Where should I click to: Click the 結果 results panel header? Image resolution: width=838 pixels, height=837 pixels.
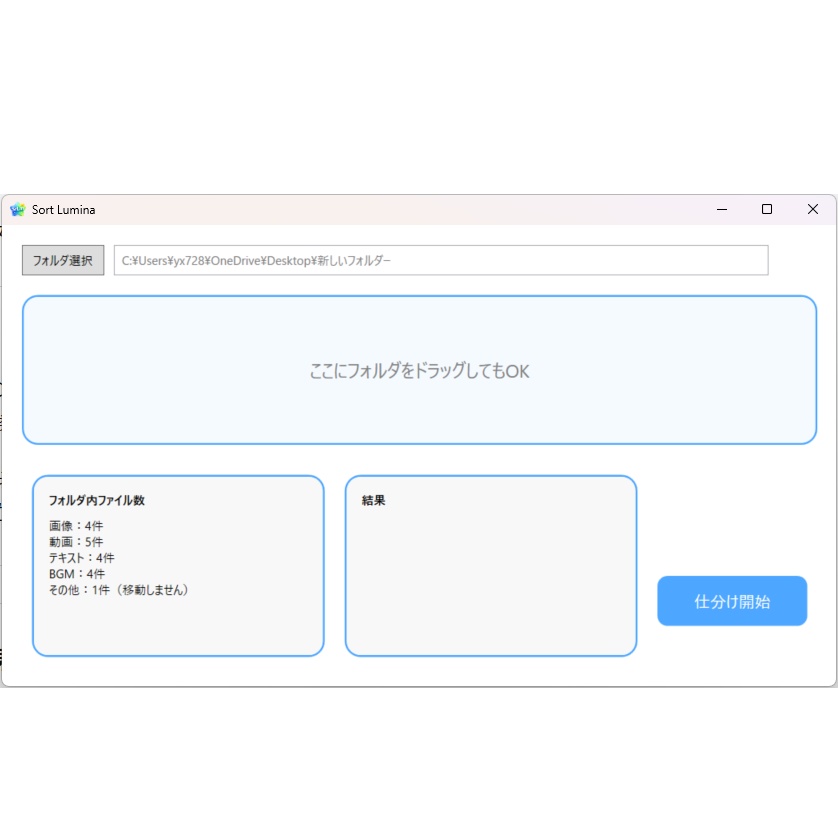pos(374,500)
